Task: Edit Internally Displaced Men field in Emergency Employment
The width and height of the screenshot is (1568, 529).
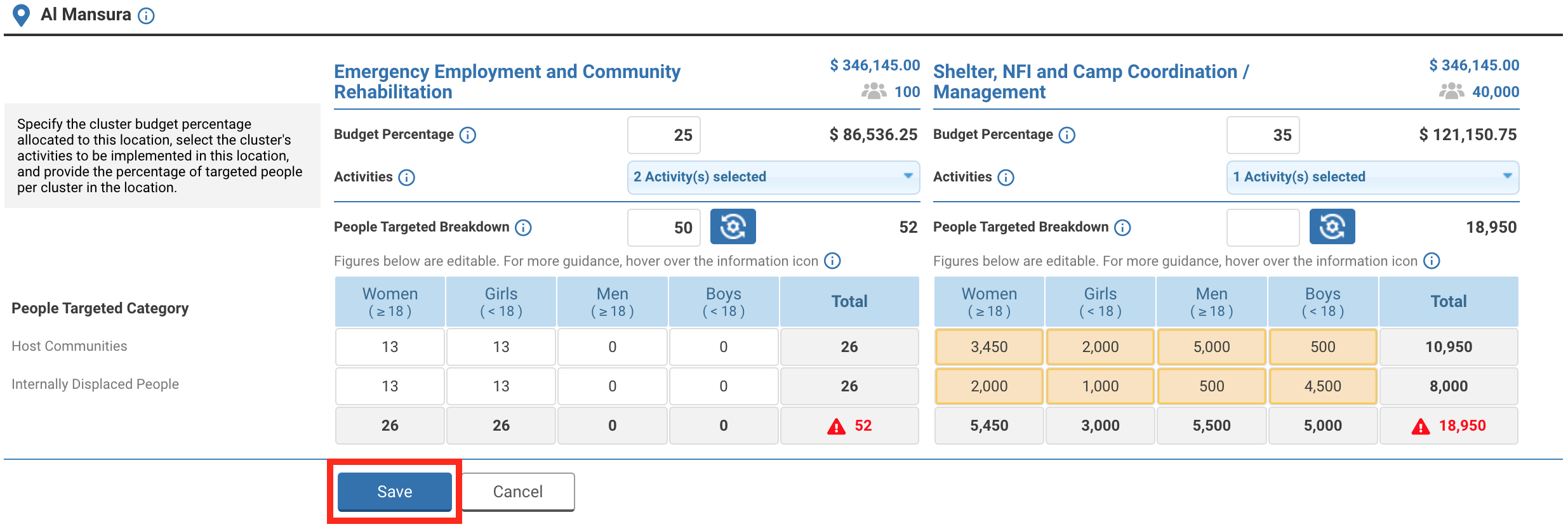Action: pyautogui.click(x=612, y=386)
